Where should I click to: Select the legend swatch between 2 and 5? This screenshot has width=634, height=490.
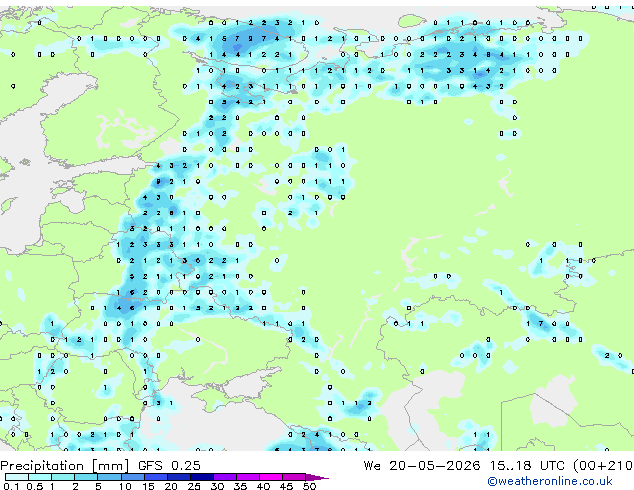(86, 477)
